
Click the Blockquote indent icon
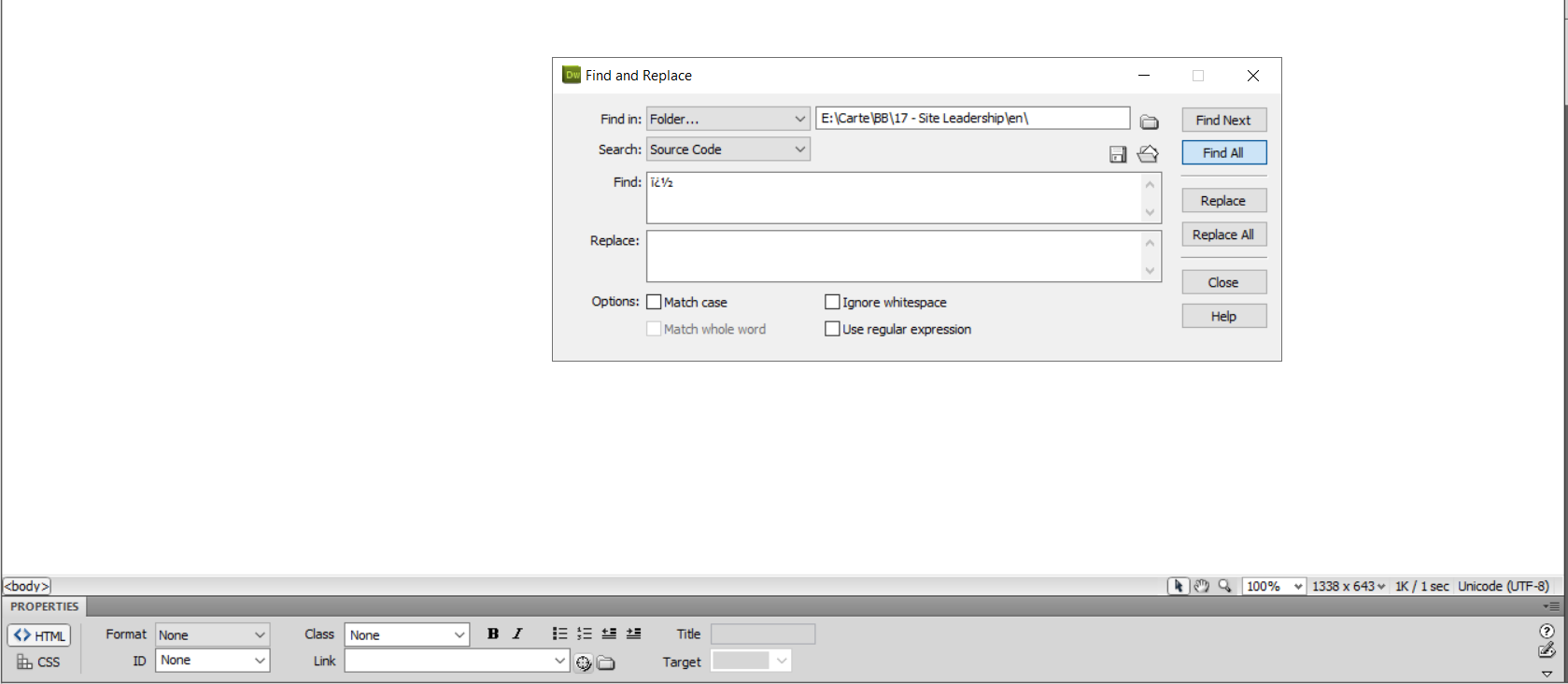[x=634, y=634]
